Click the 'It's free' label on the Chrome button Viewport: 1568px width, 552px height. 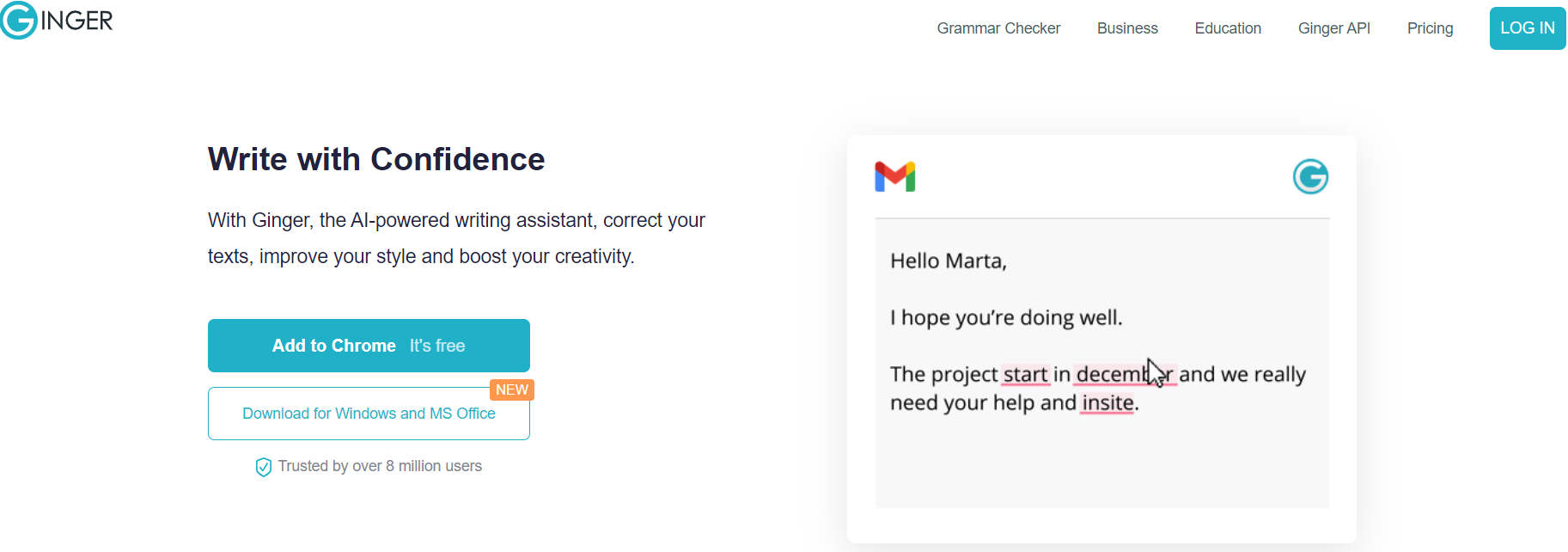(438, 346)
